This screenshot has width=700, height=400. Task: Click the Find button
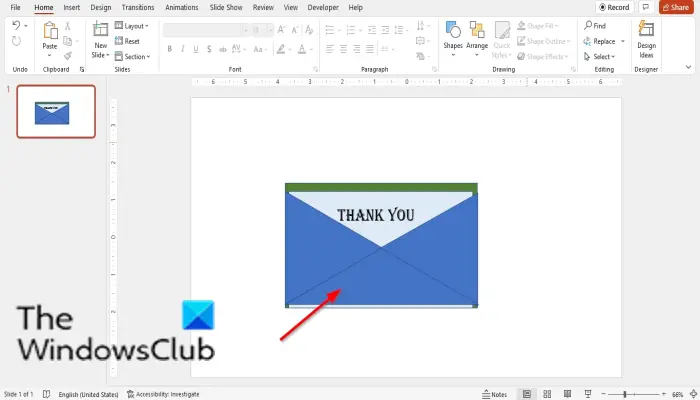click(595, 26)
